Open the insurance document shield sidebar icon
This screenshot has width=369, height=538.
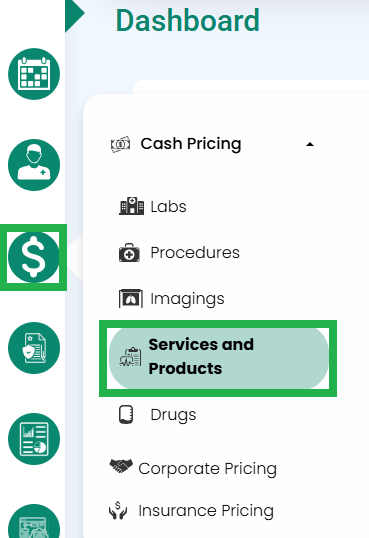click(x=34, y=348)
